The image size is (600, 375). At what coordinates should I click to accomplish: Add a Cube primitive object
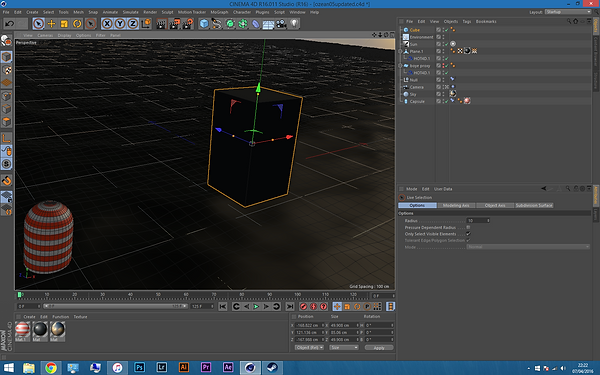pos(204,24)
